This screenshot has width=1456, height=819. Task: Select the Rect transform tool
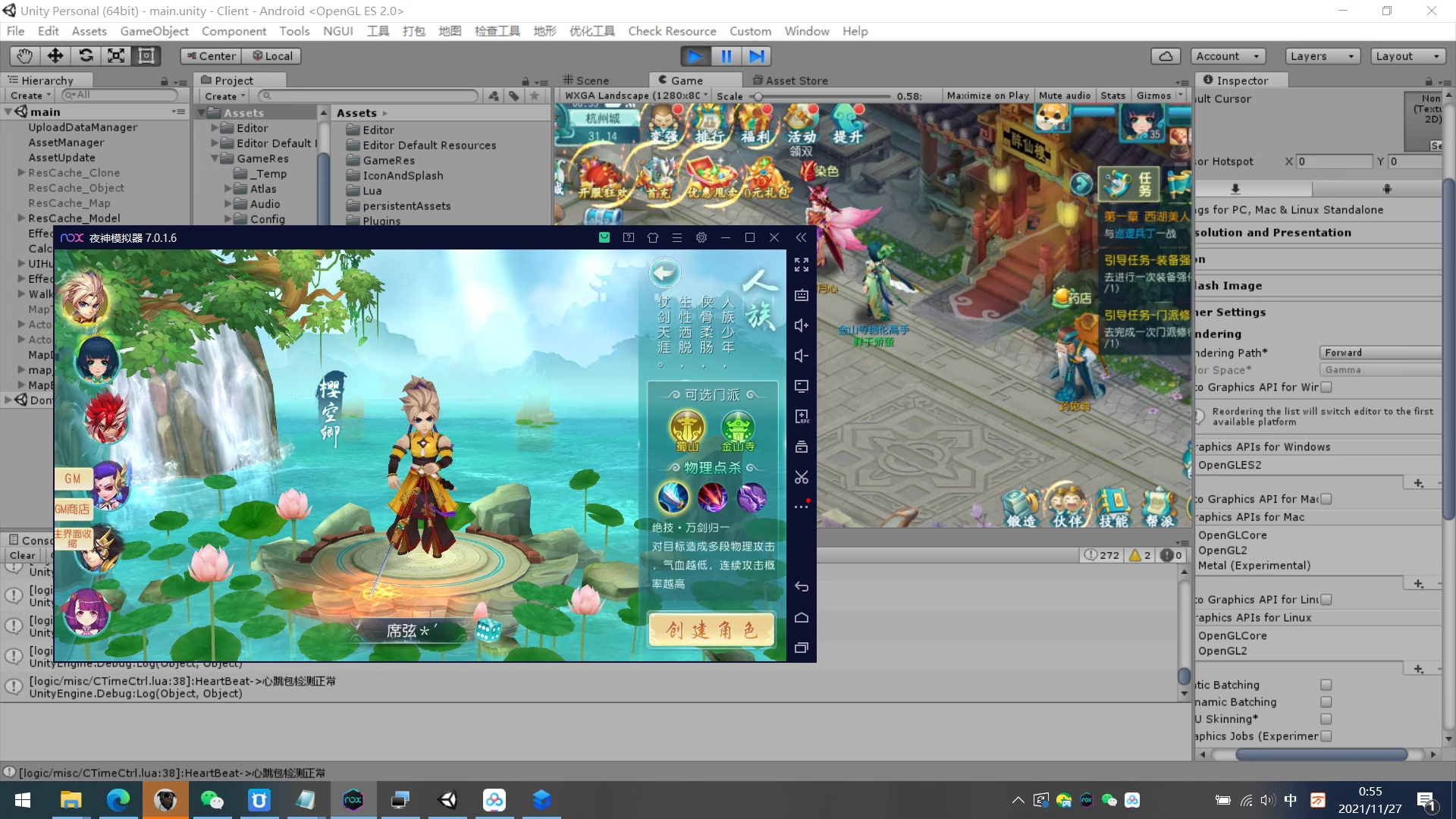pyautogui.click(x=146, y=56)
